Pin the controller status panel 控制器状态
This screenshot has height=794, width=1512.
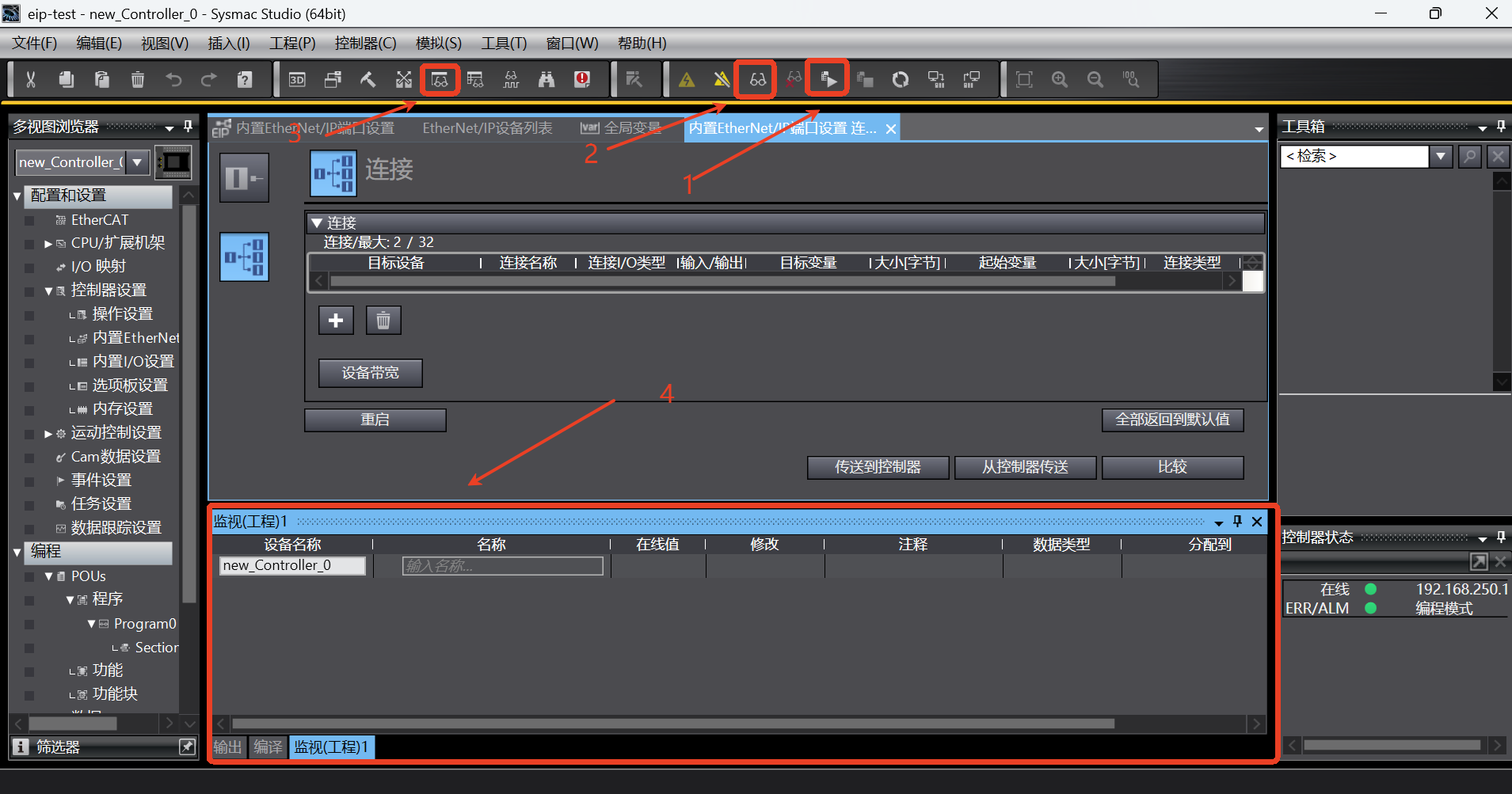click(1501, 538)
